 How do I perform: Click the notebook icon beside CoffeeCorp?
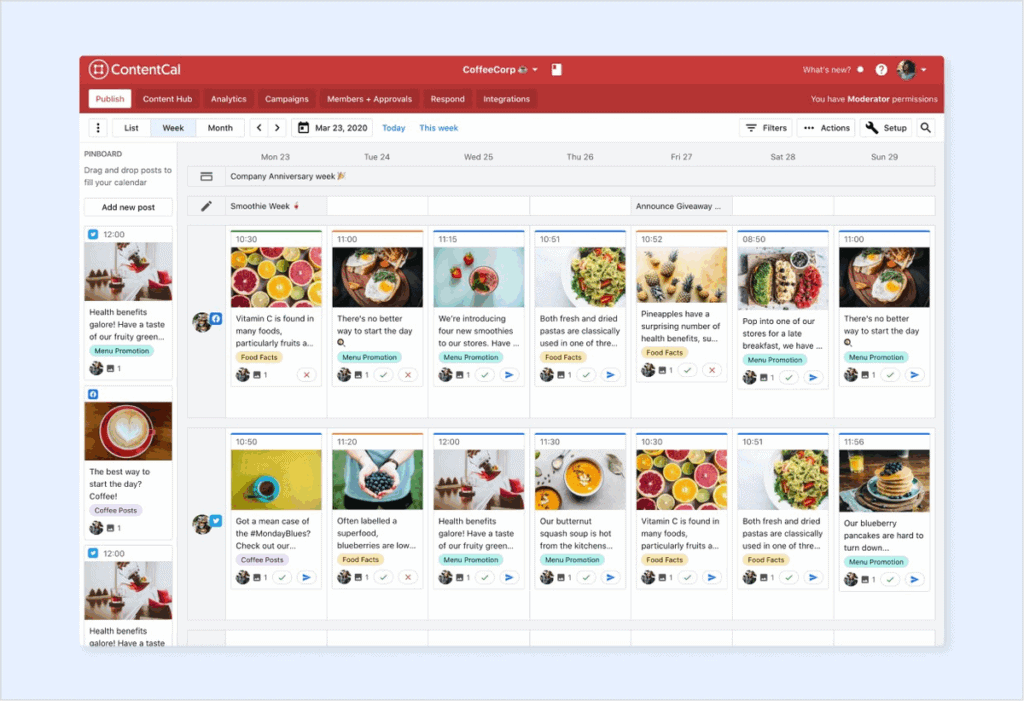556,69
